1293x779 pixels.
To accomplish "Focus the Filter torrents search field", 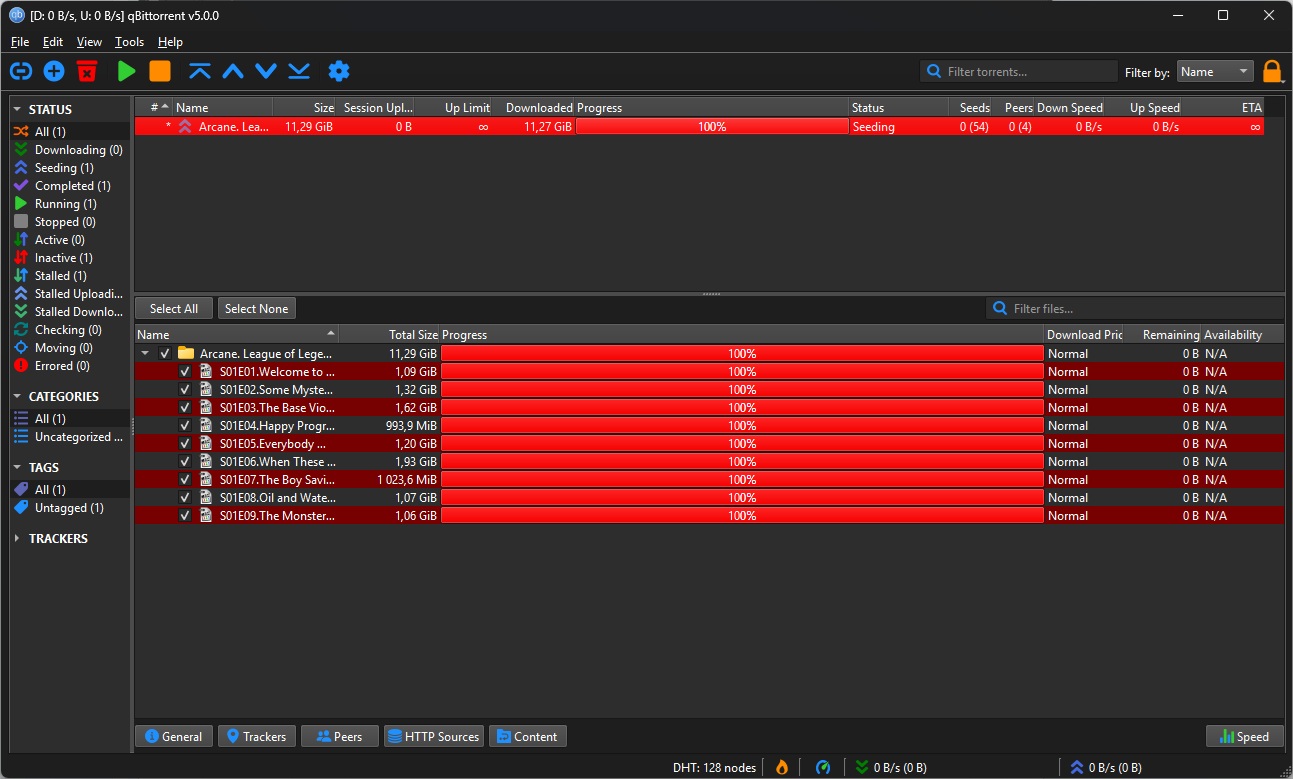I will [x=1019, y=71].
